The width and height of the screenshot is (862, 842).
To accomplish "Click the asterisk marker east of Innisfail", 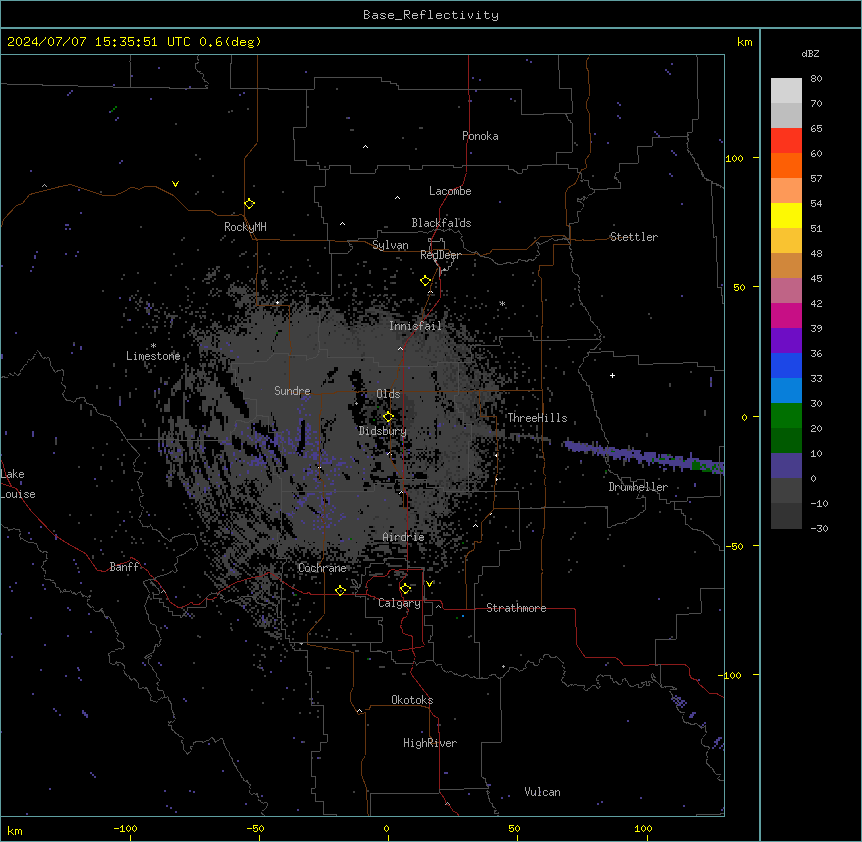I will point(502,303).
